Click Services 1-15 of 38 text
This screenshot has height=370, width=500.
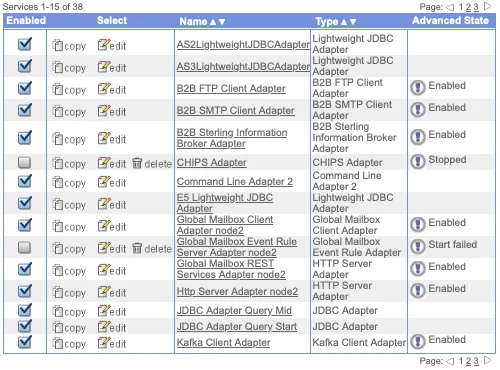(x=43, y=7)
